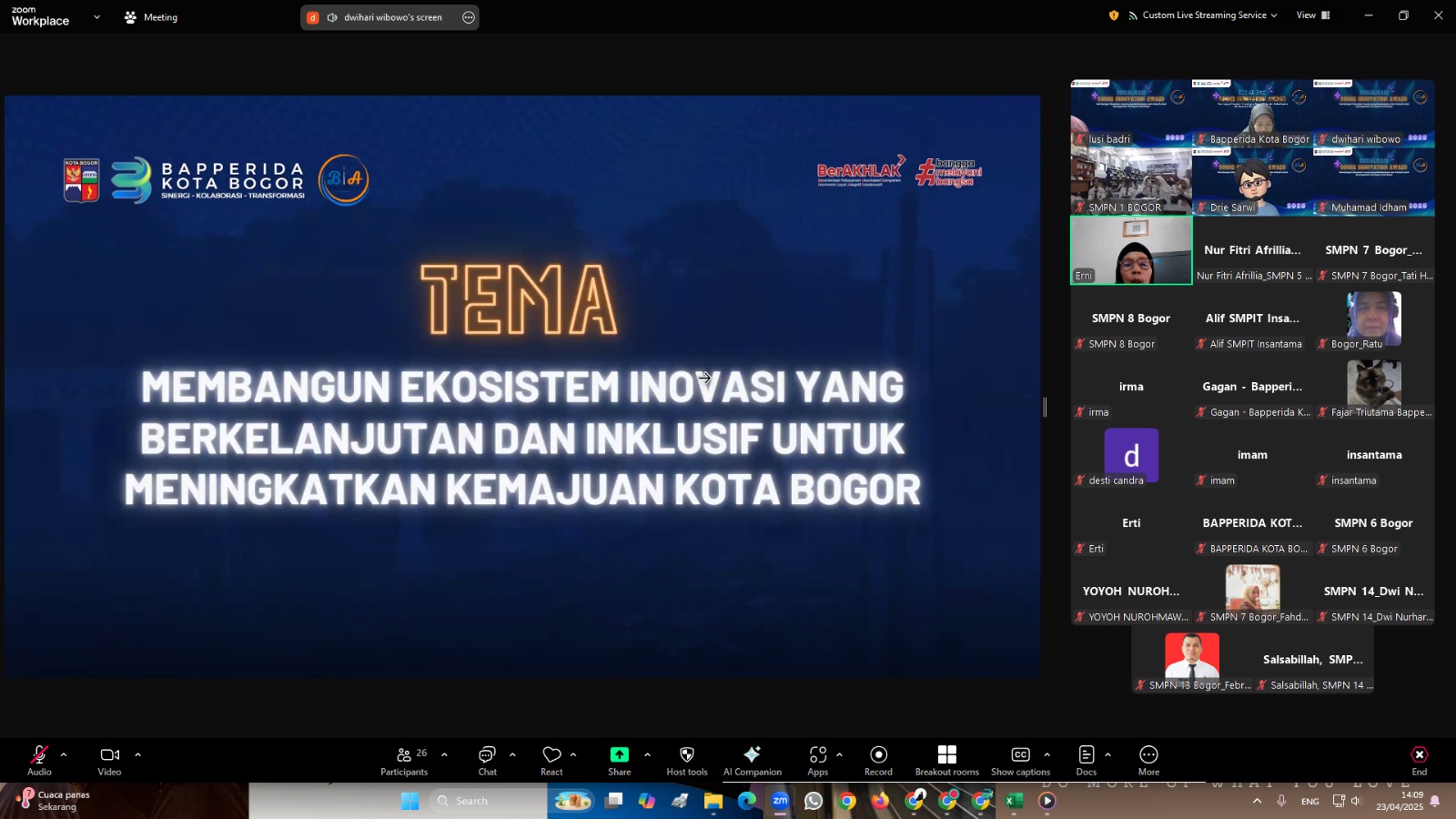Start recording with the Record icon
1456x819 pixels.
pos(878,754)
